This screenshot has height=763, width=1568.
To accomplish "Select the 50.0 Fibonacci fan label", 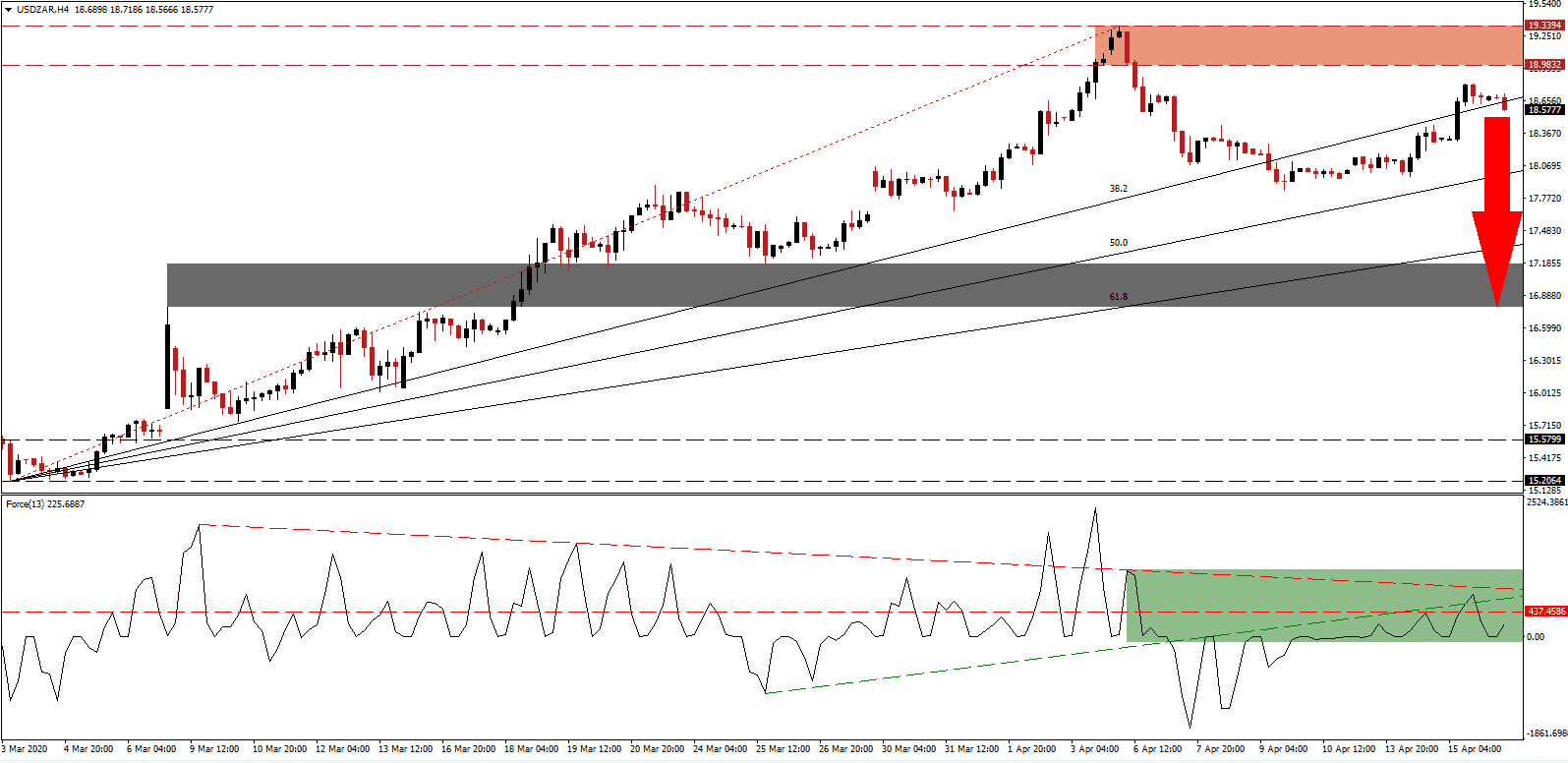I will click(1119, 243).
